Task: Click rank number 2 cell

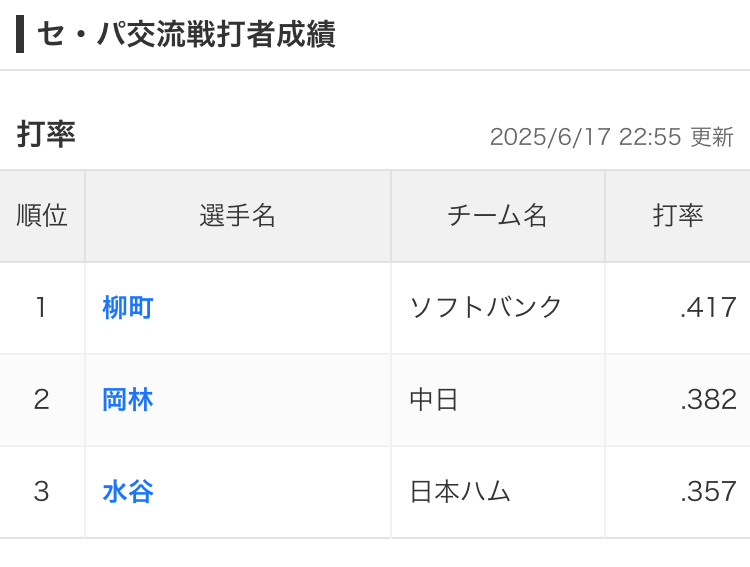Action: pos(41,400)
